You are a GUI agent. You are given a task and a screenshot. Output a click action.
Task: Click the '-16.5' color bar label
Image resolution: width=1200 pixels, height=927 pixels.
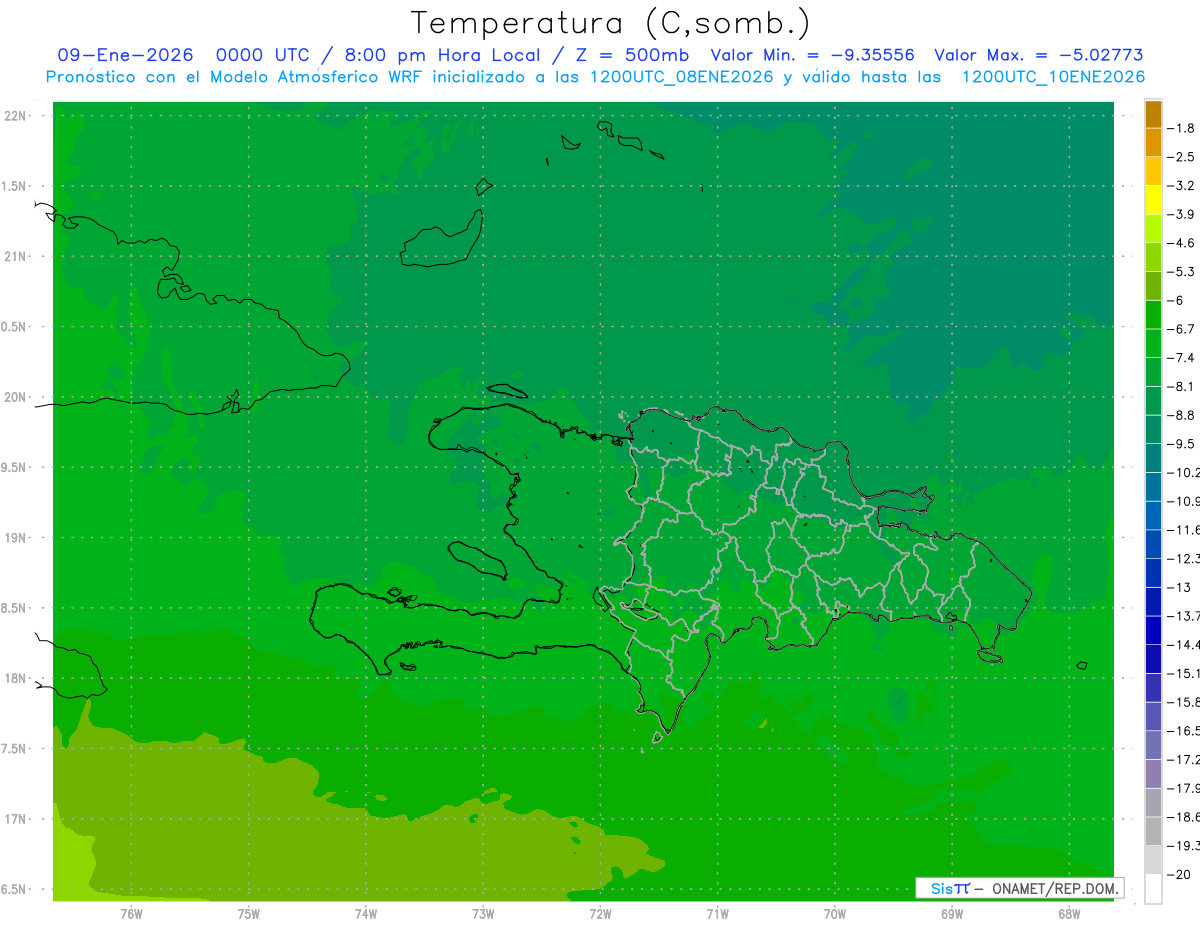[x=1184, y=731]
